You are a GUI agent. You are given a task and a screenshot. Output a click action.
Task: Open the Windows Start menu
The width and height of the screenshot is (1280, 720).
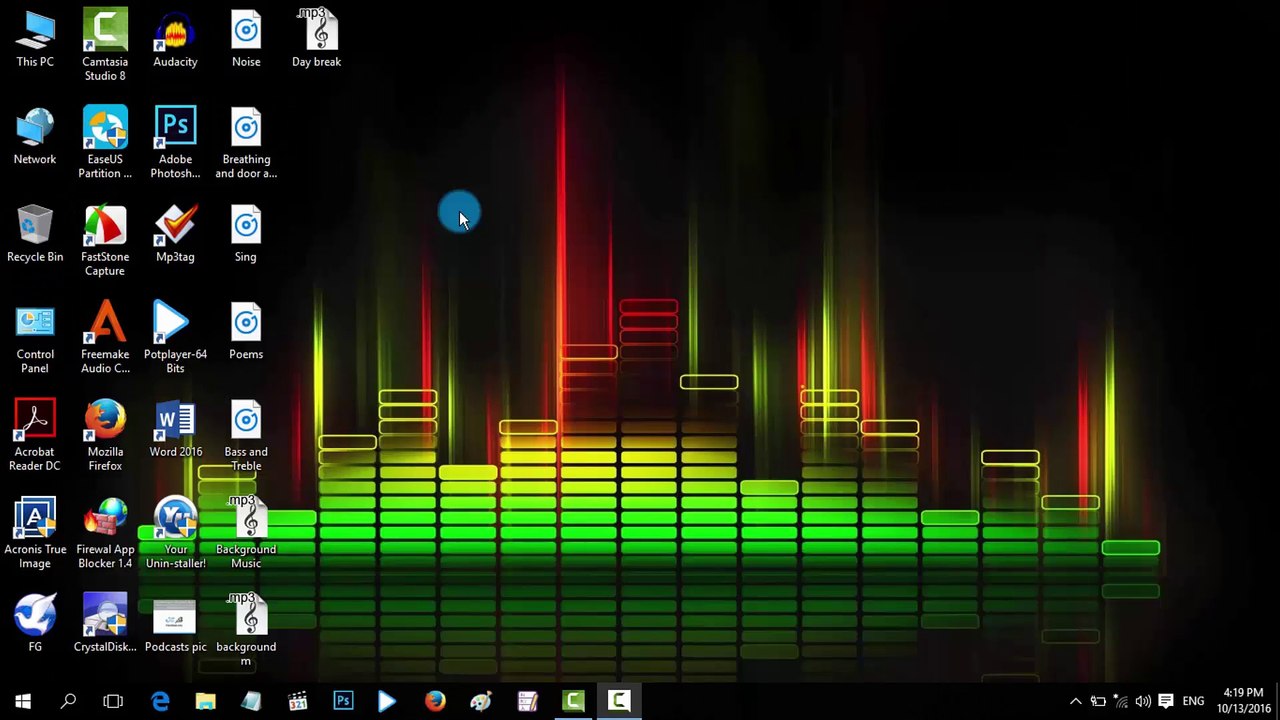click(x=23, y=701)
